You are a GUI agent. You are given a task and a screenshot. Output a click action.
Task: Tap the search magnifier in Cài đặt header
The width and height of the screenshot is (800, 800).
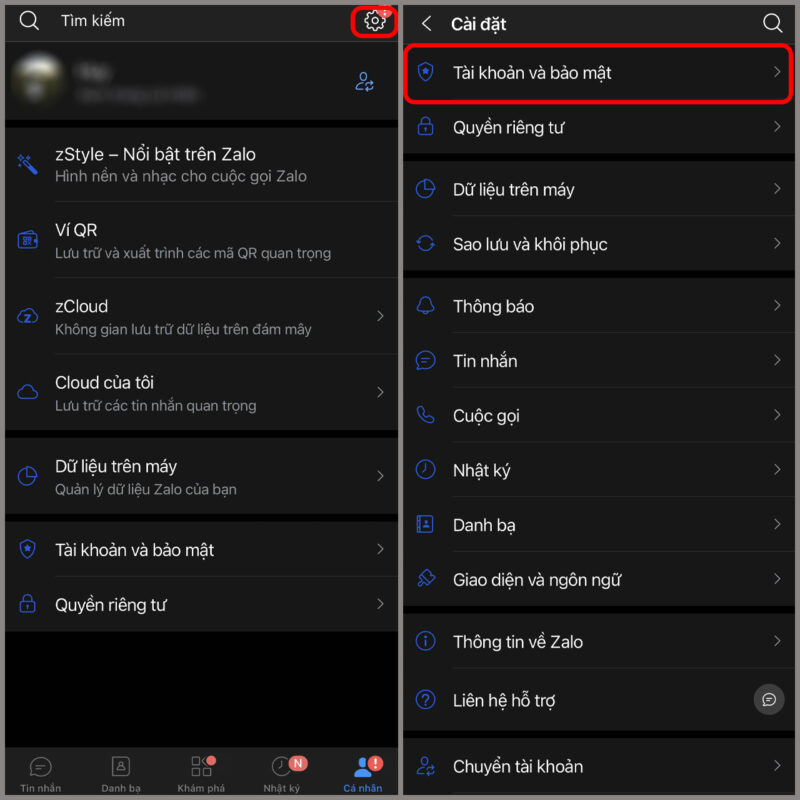pos(772,23)
